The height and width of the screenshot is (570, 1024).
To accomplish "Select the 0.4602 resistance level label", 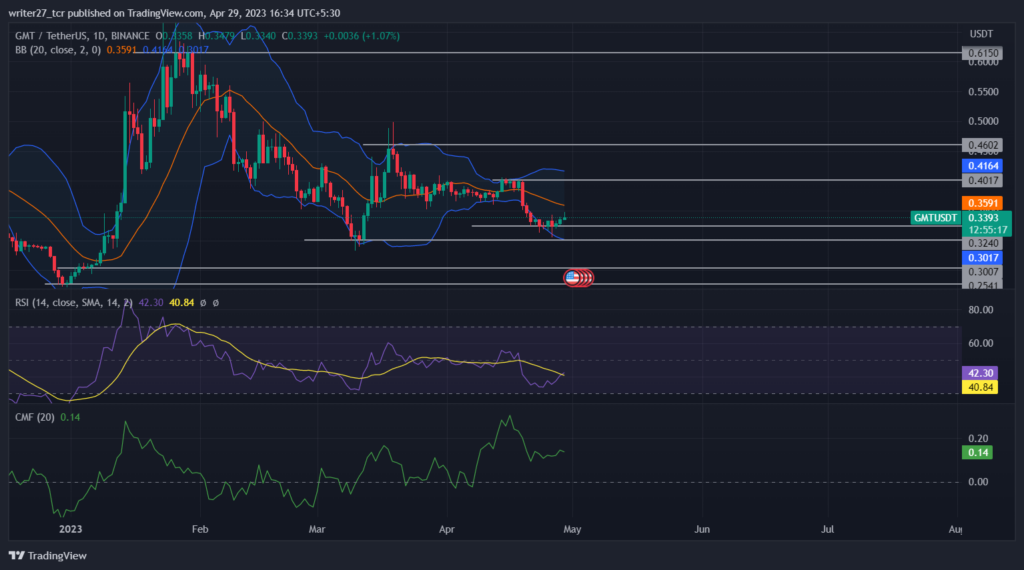I will click(982, 145).
